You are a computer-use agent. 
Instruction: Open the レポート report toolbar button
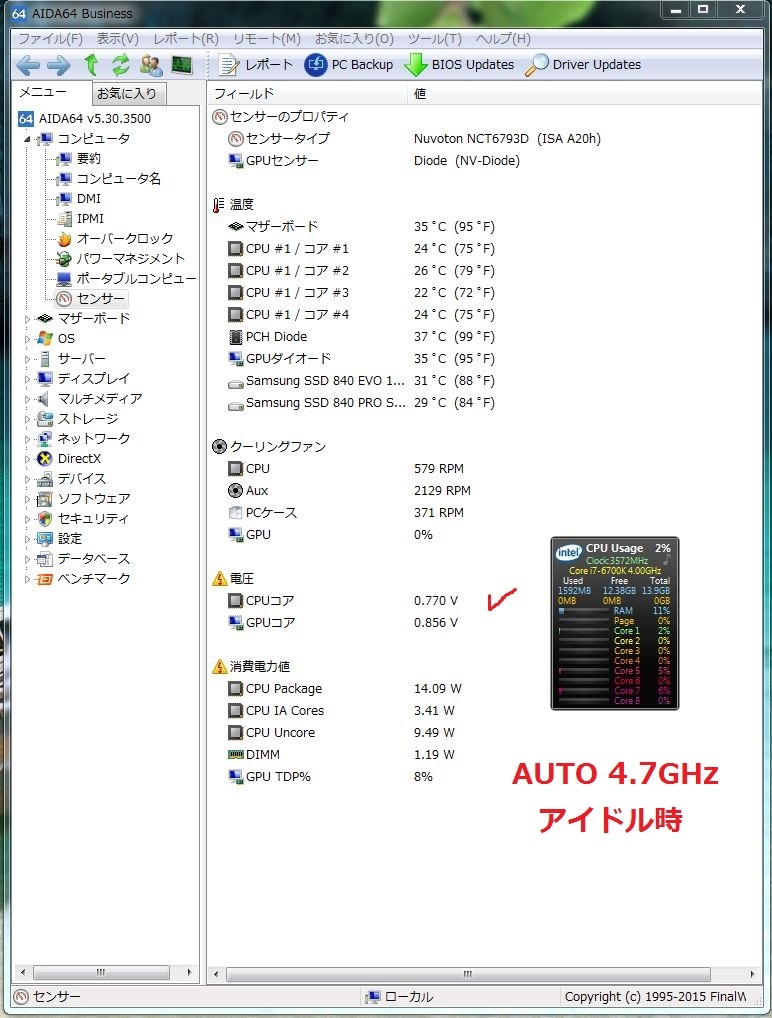[256, 65]
